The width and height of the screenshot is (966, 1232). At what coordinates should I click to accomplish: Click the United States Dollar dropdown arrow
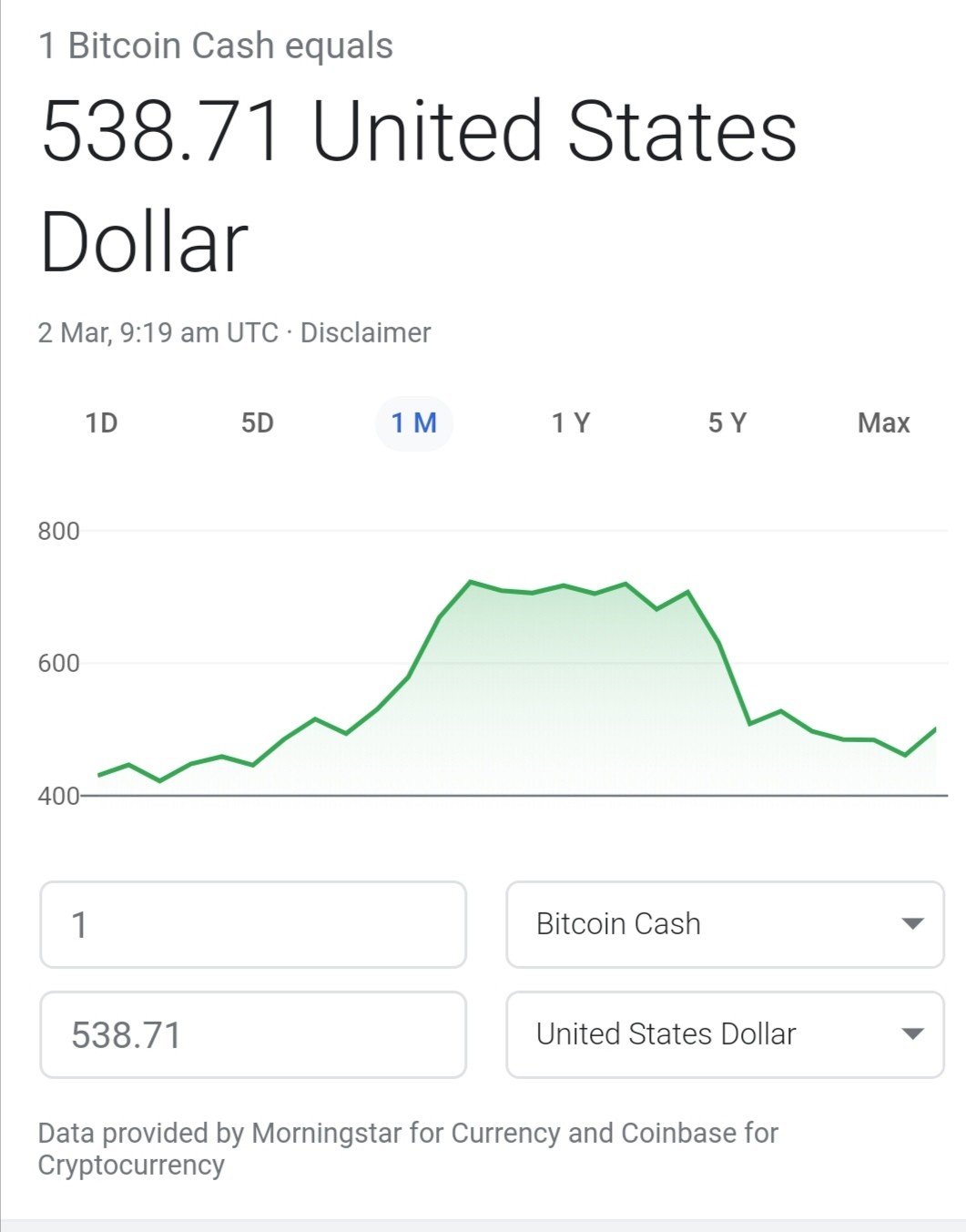click(912, 1034)
